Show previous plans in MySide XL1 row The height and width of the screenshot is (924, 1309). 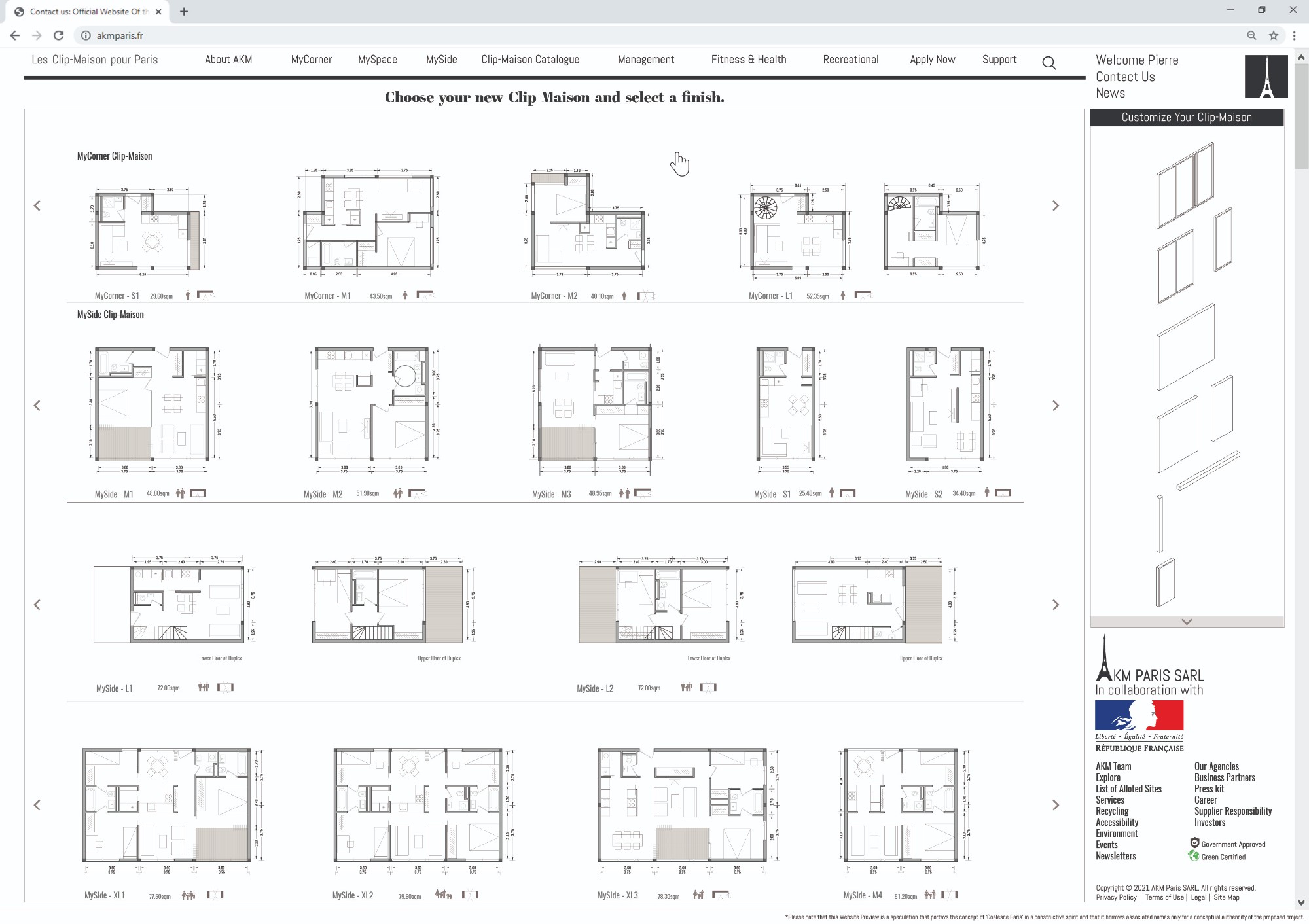(37, 805)
